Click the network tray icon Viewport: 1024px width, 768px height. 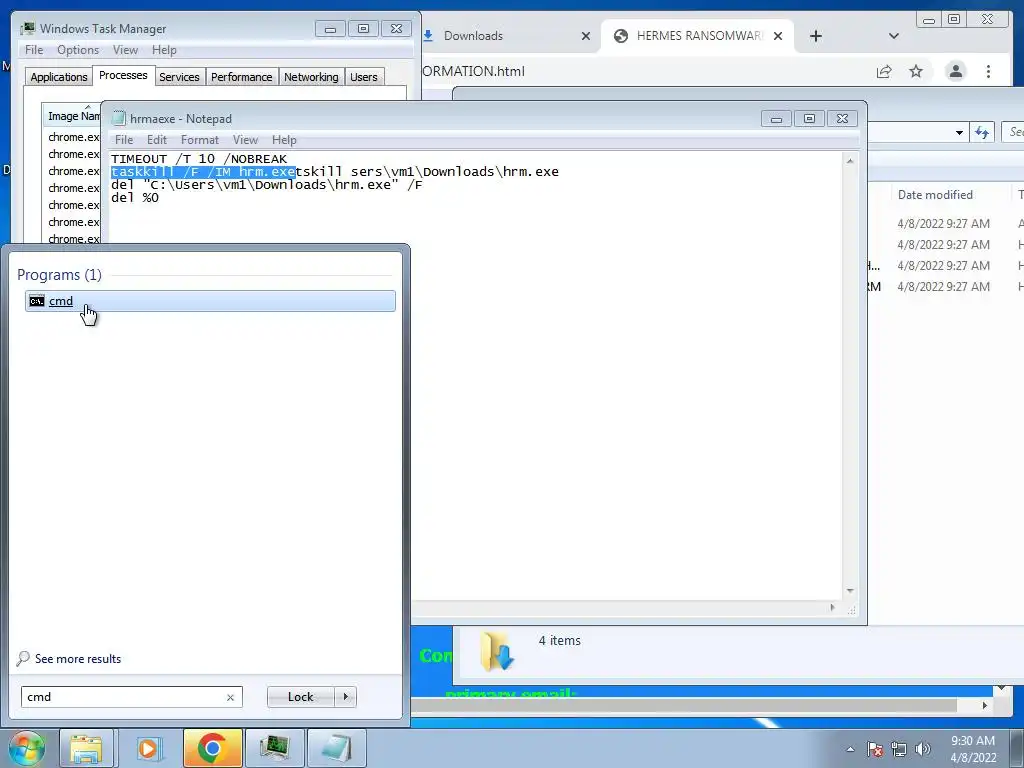[899, 749]
